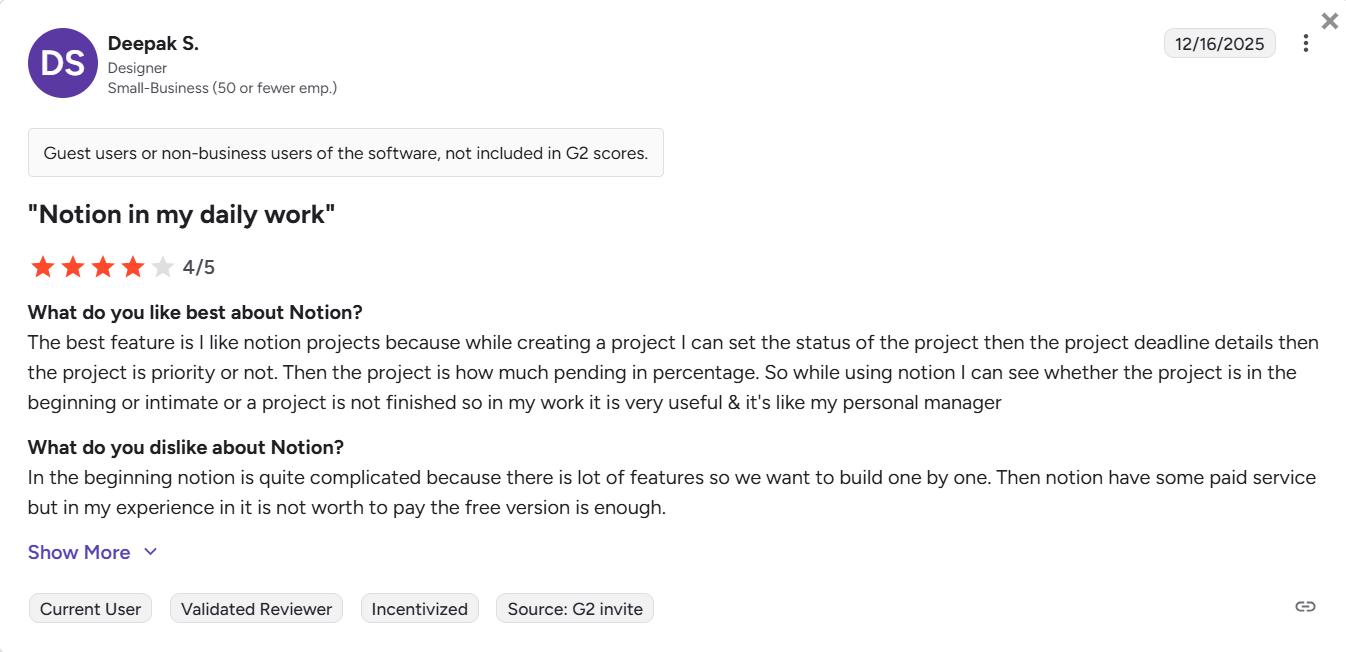Expand the review with Show More
This screenshot has height=652, width=1346.
click(79, 552)
